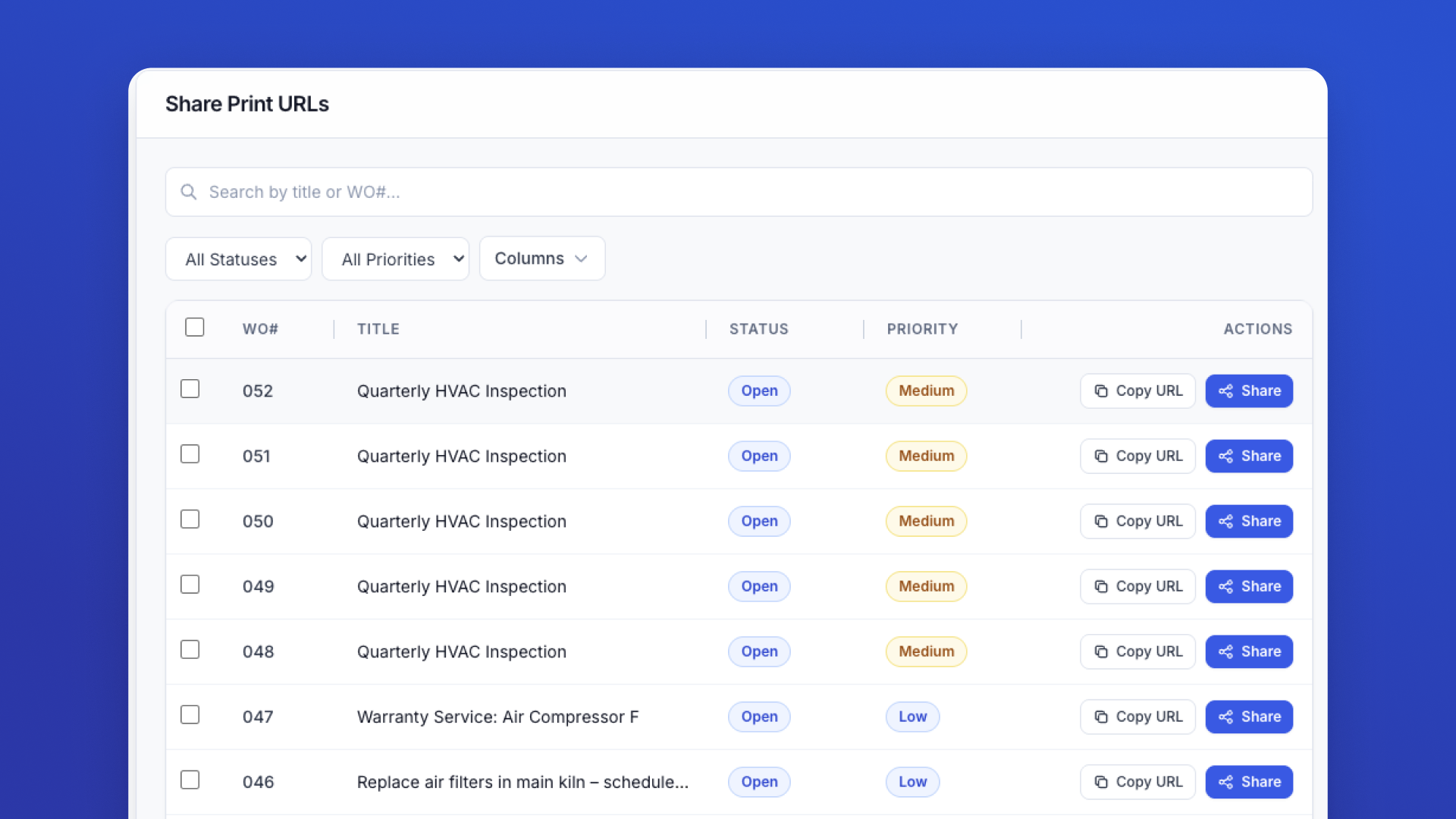
Task: Sort by the WO# column header
Action: tap(260, 329)
